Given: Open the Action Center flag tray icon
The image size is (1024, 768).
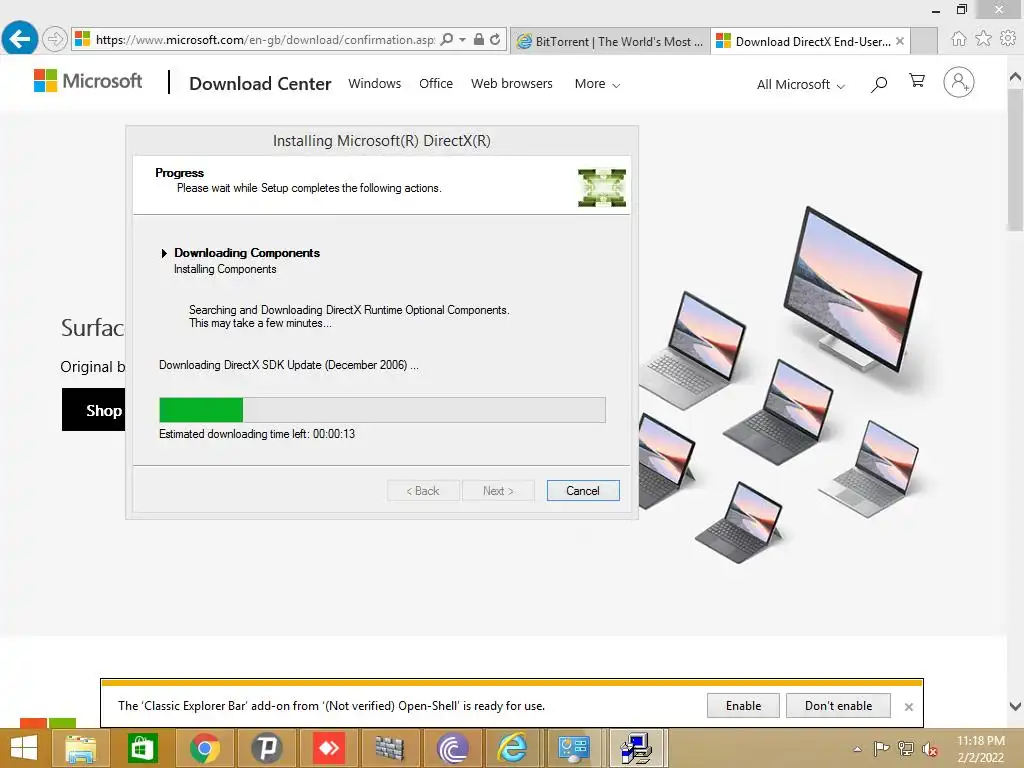Looking at the screenshot, I should (x=881, y=748).
